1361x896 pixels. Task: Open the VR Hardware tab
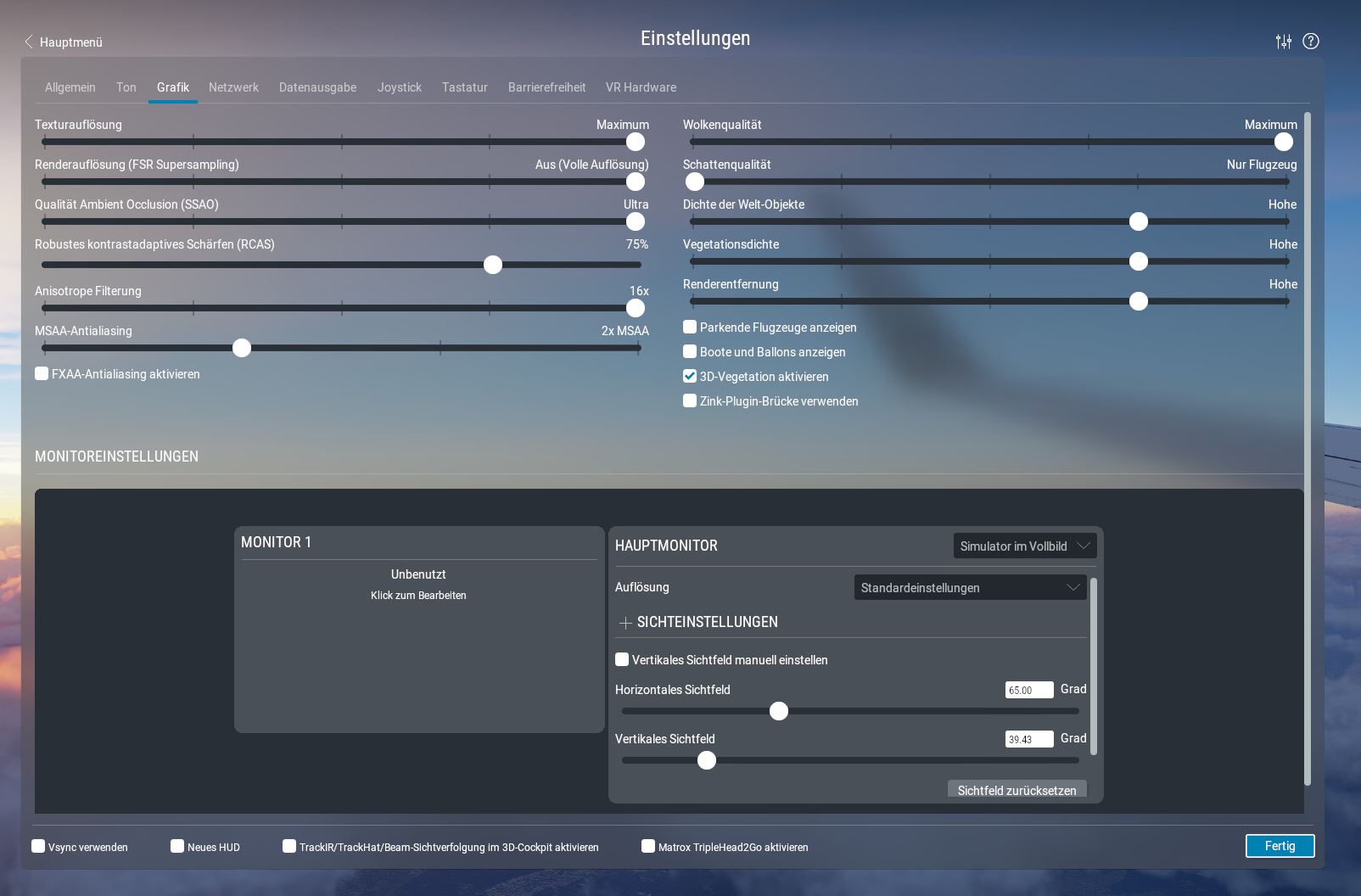(x=641, y=87)
